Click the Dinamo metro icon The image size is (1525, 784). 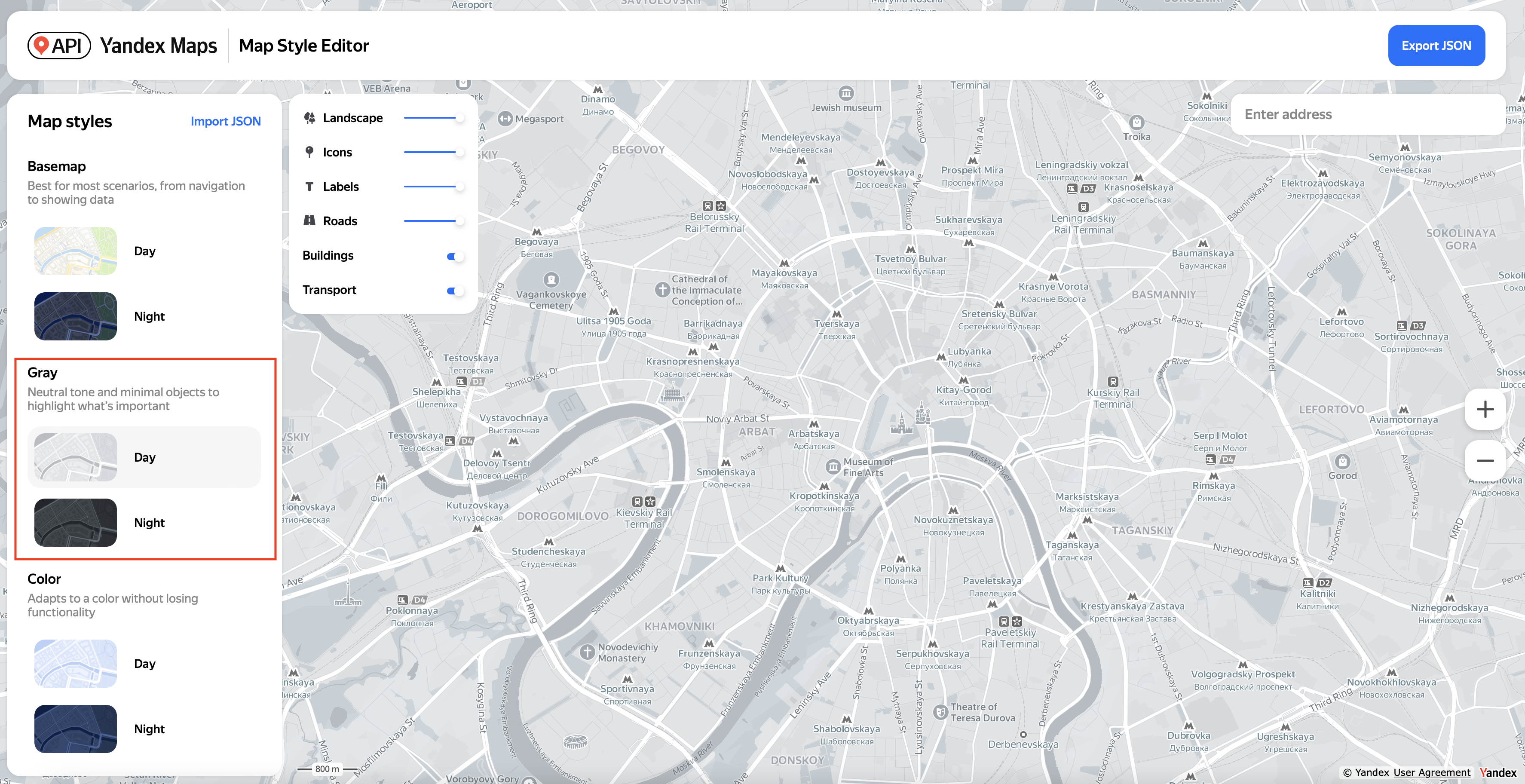[x=598, y=89]
